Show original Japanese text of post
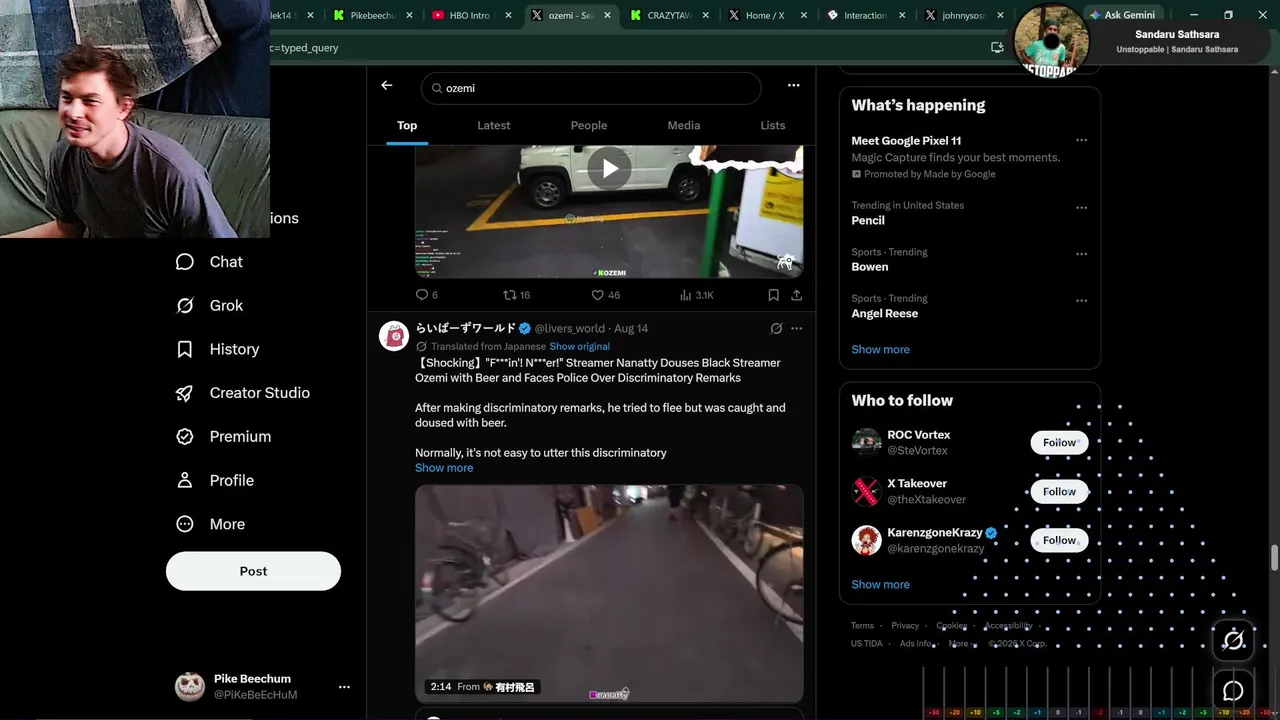This screenshot has height=720, width=1280. pos(579,346)
